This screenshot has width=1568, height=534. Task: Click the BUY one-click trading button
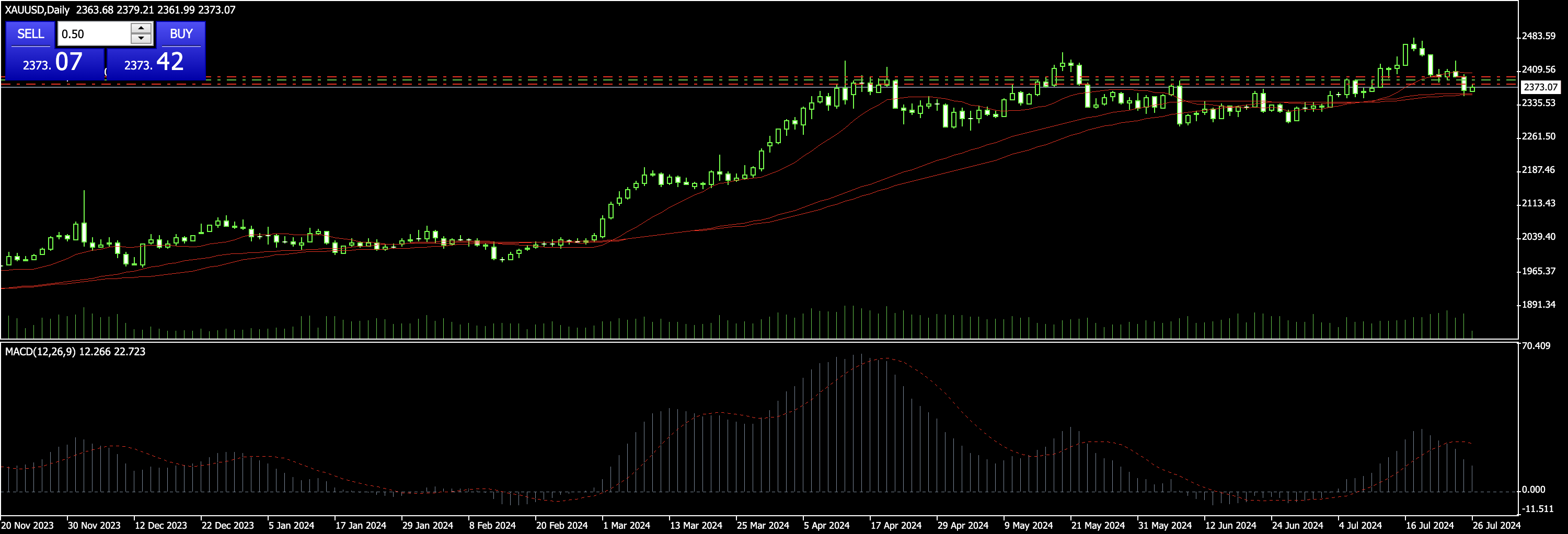181,34
